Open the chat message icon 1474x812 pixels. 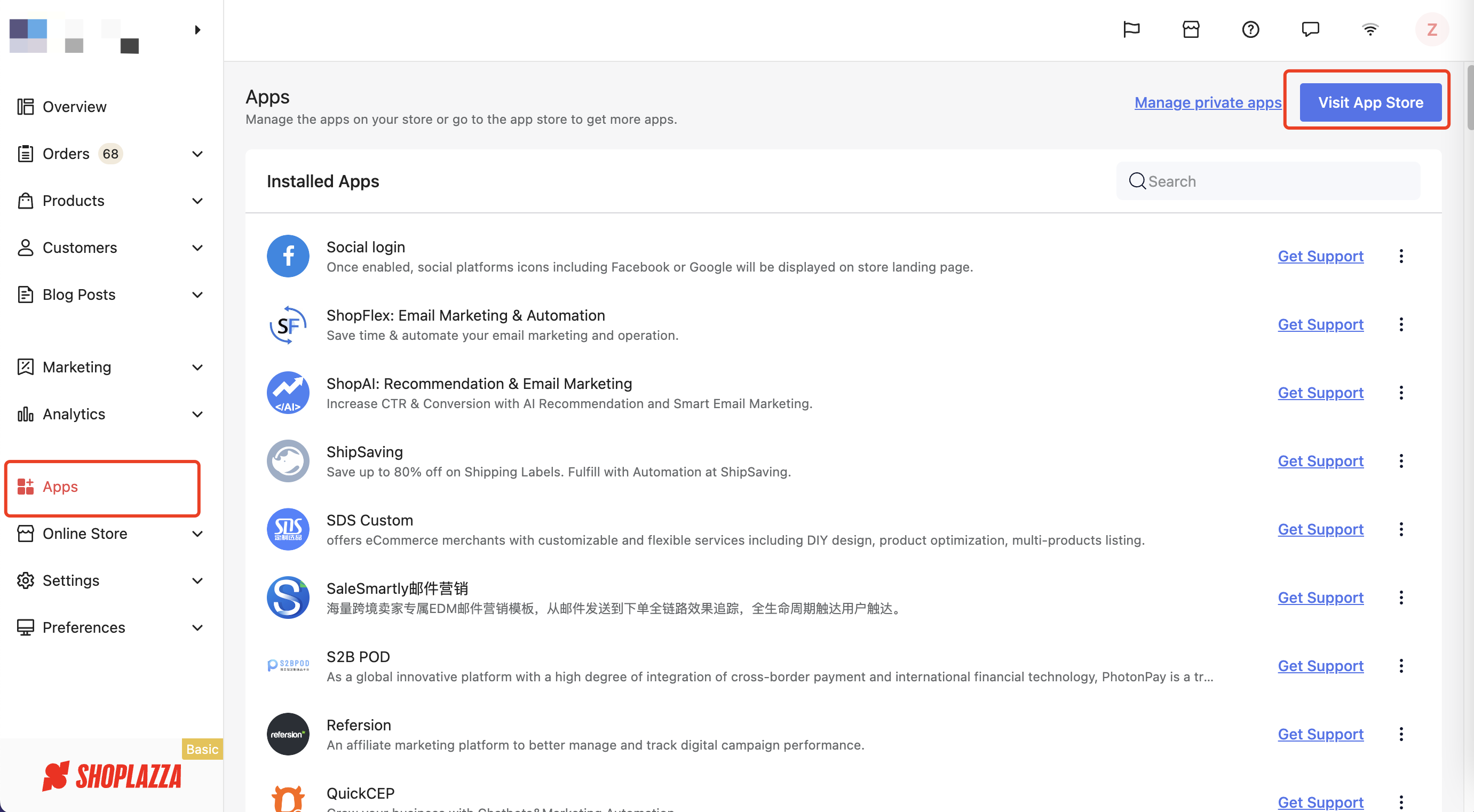click(x=1310, y=29)
